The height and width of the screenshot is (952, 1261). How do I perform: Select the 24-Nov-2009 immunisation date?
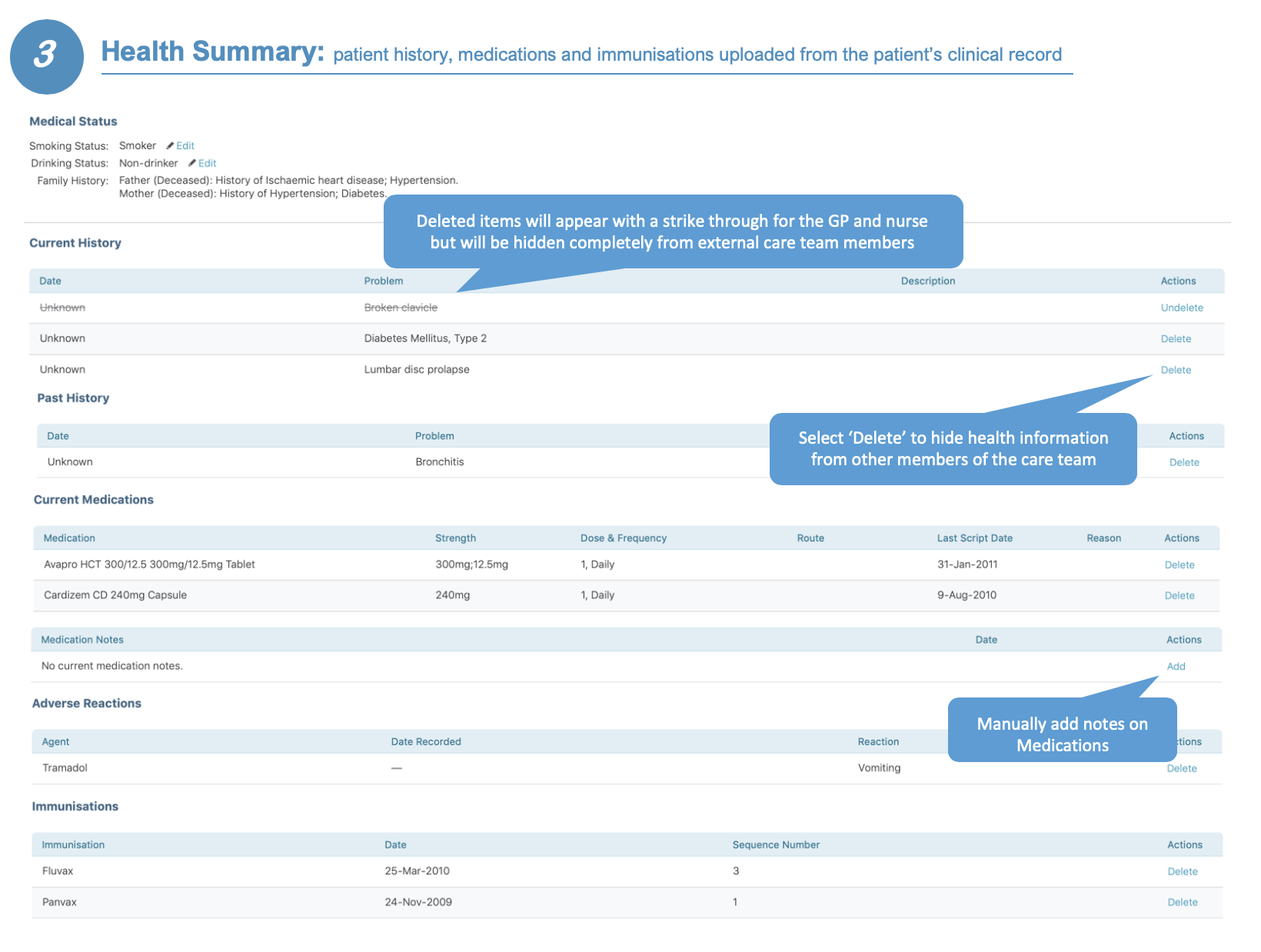(x=418, y=901)
